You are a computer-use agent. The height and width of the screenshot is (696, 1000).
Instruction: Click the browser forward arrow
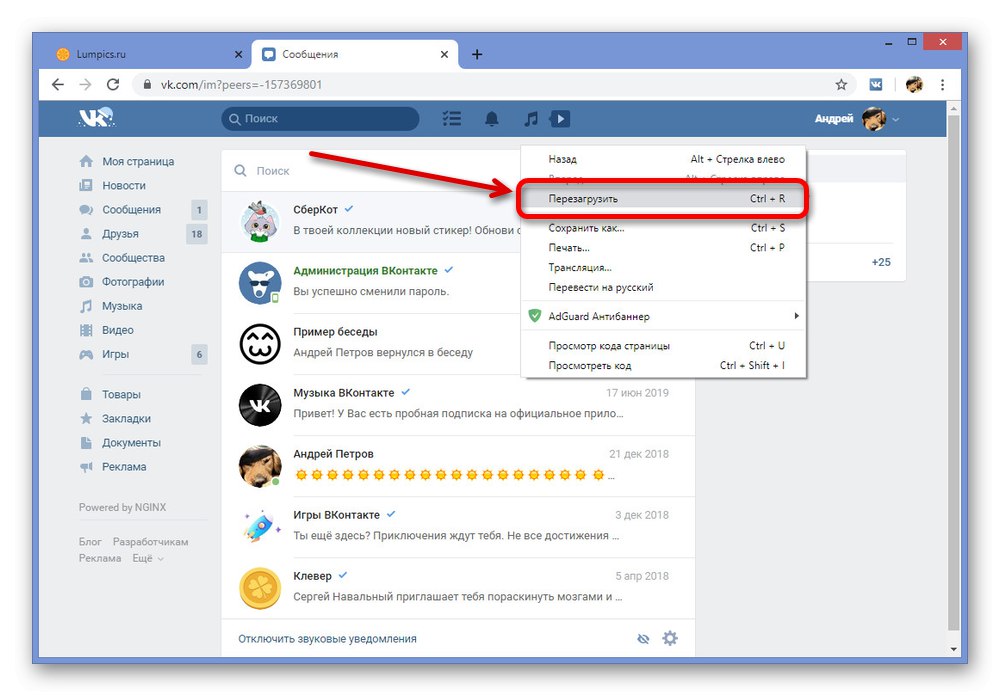click(85, 84)
